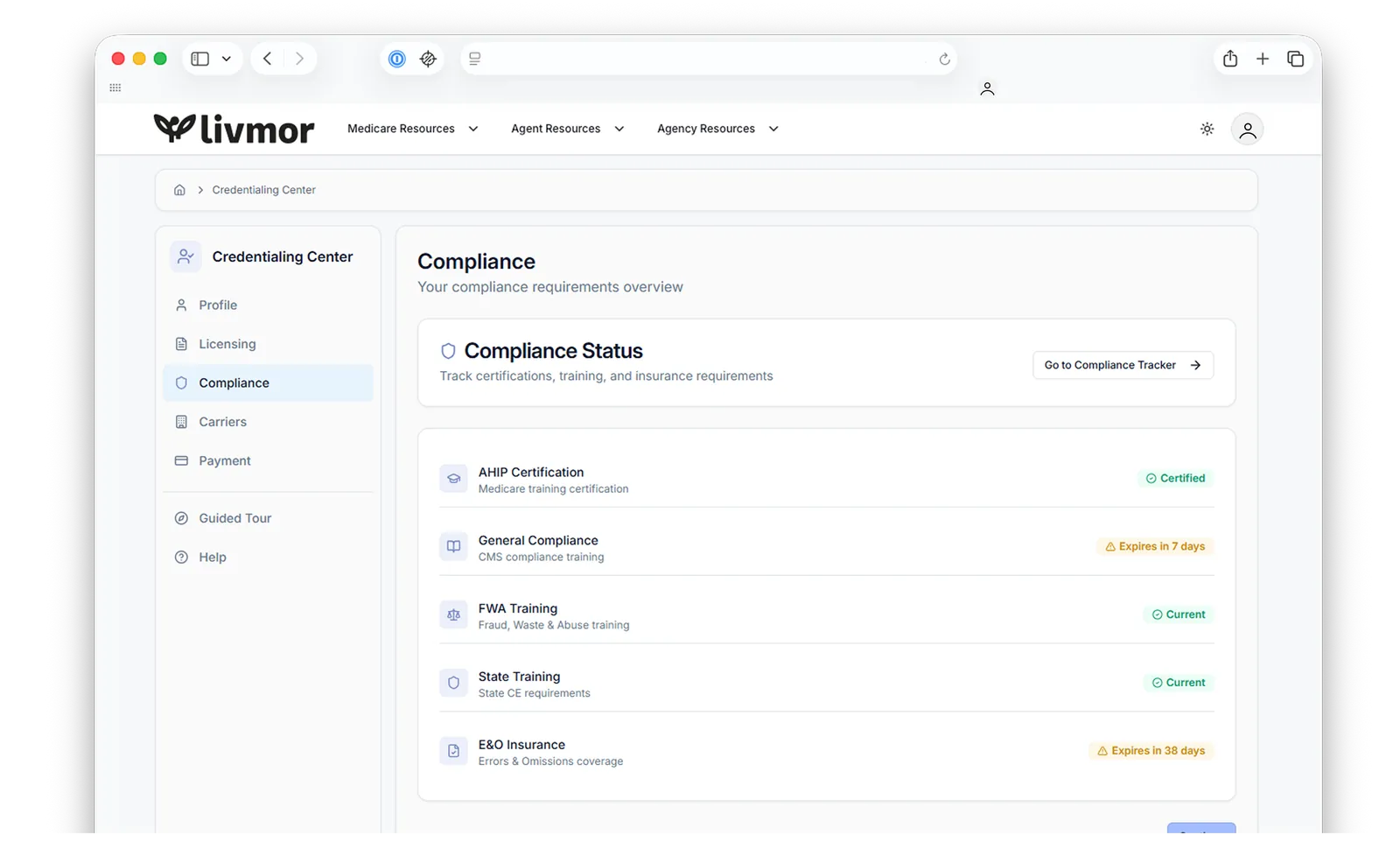The image size is (1400, 856).
Task: Toggle the light/dark theme sun icon
Action: [1207, 129]
